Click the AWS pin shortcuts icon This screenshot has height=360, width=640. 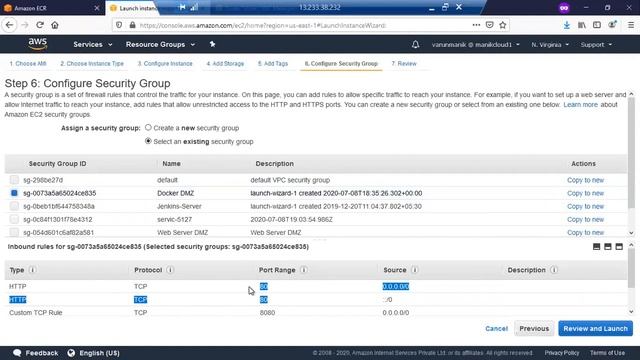pos(212,44)
